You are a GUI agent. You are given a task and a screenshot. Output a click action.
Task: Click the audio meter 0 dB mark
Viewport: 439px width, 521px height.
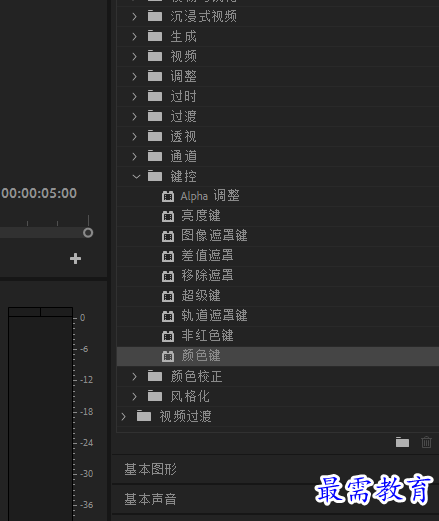click(x=83, y=318)
